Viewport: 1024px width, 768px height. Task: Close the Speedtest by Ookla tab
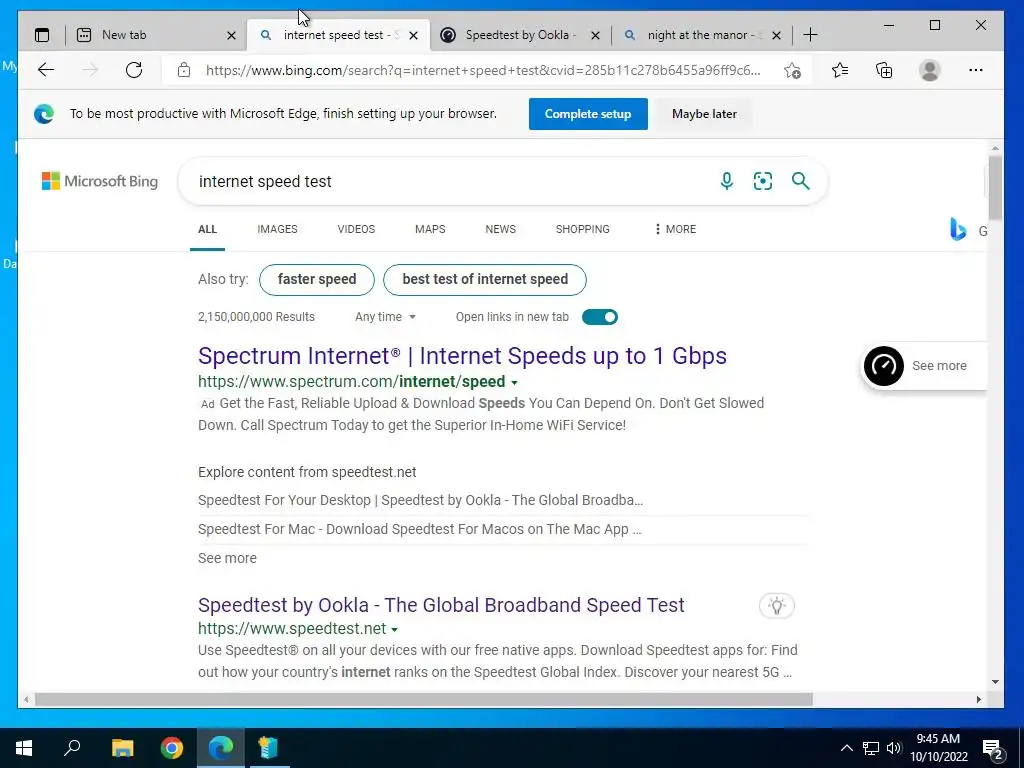[595, 35]
